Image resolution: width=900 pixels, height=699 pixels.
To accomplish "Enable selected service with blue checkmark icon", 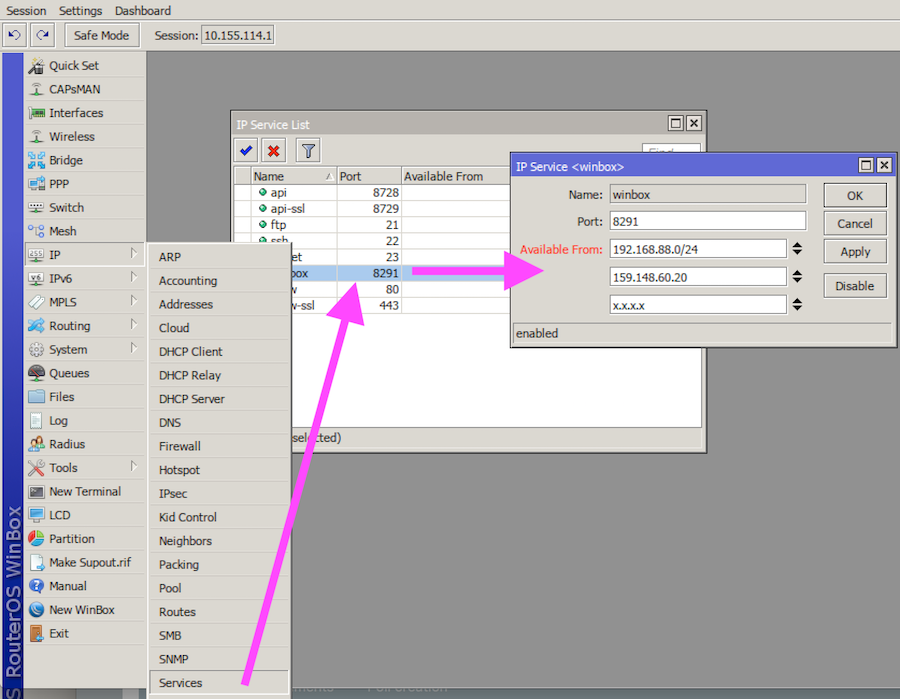I will click(245, 150).
